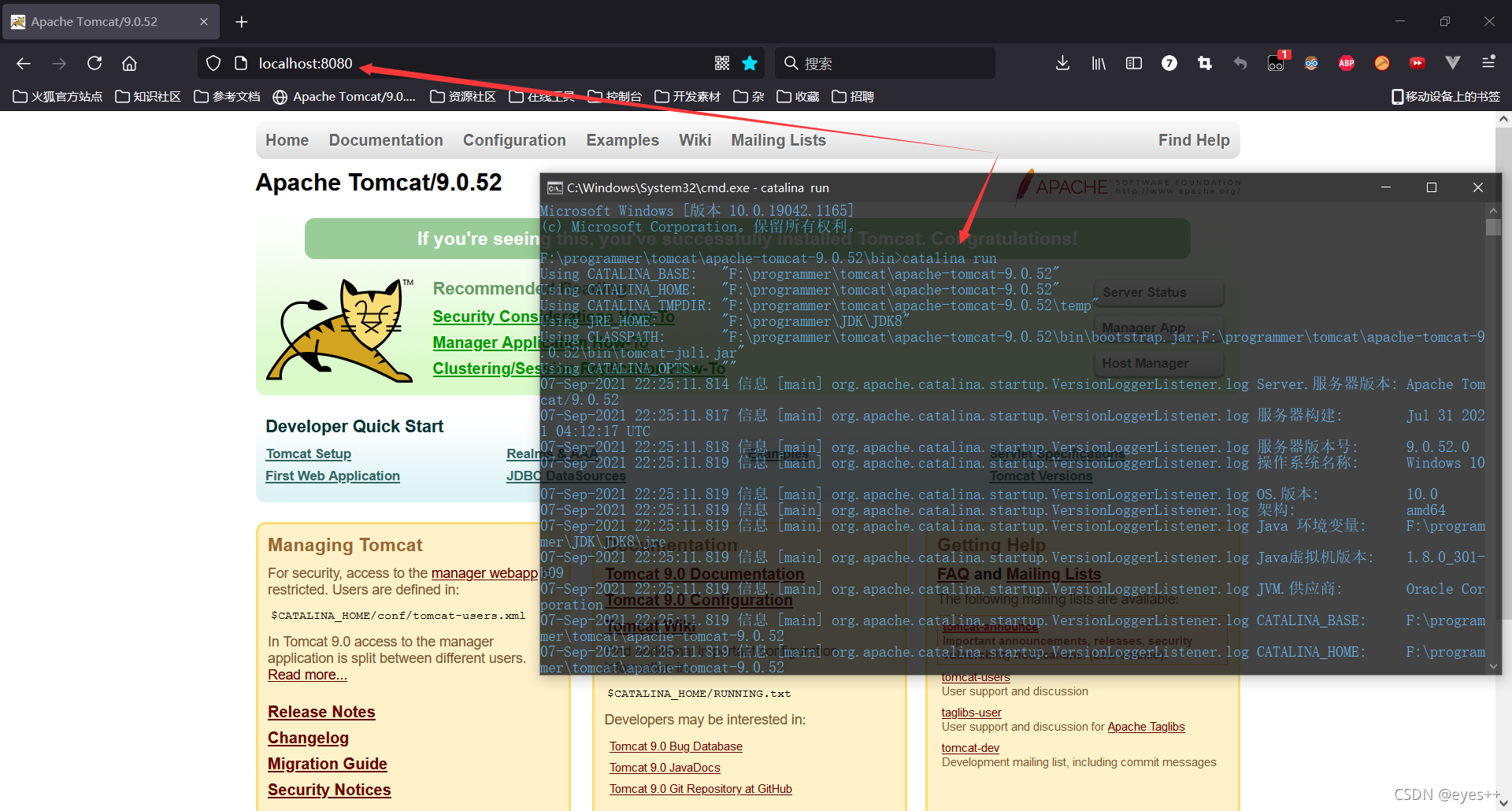Click the undo arrow toolbar icon

pos(1240,63)
